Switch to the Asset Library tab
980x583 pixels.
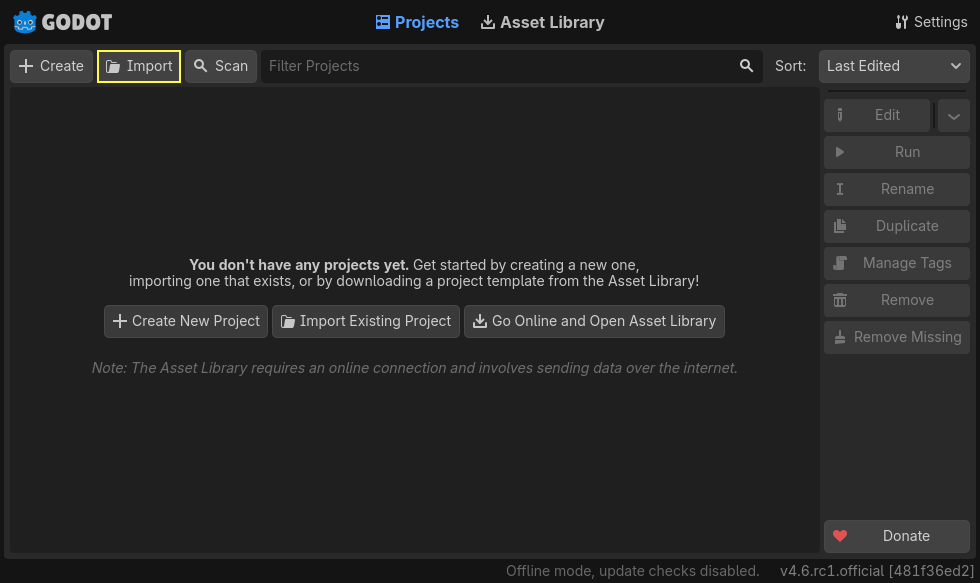pyautogui.click(x=542, y=21)
